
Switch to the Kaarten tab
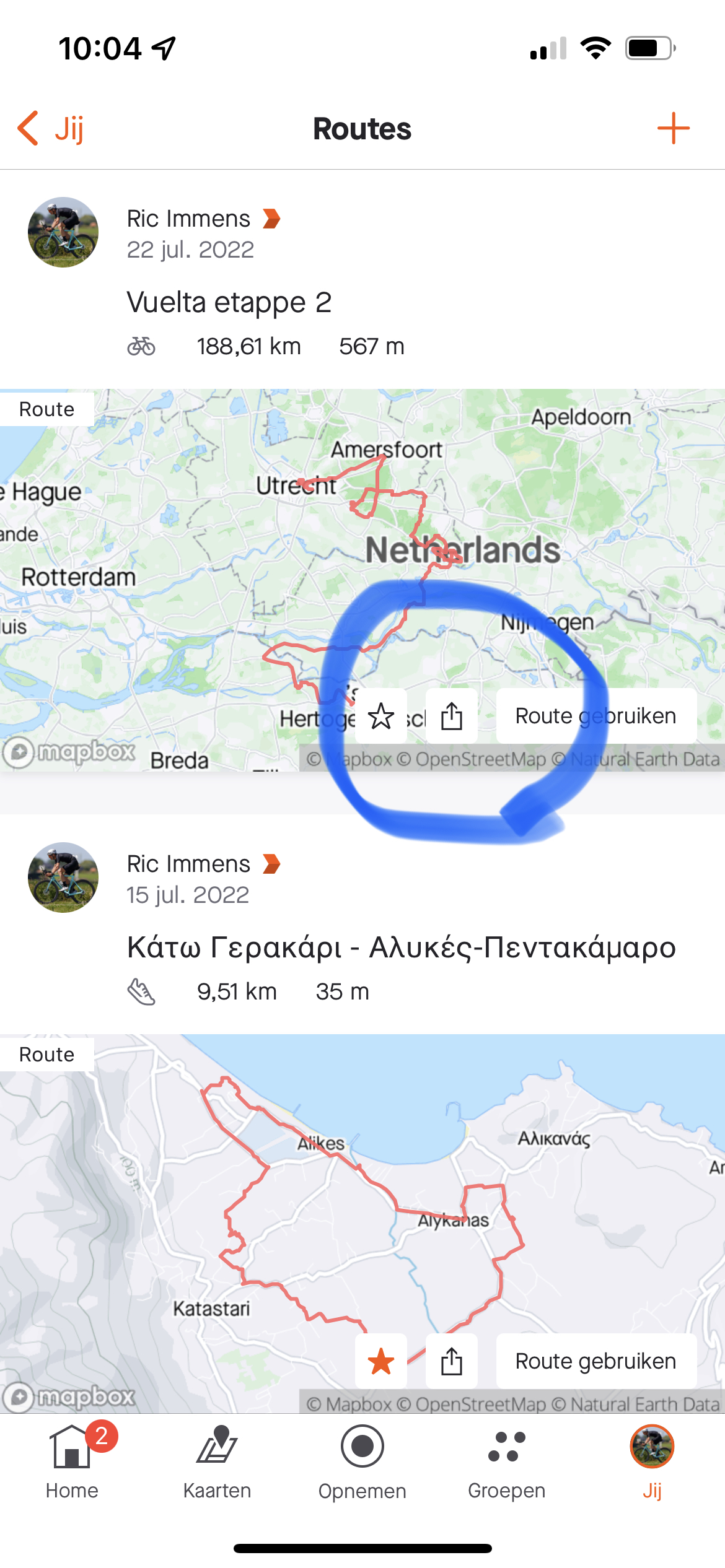[x=217, y=1461]
